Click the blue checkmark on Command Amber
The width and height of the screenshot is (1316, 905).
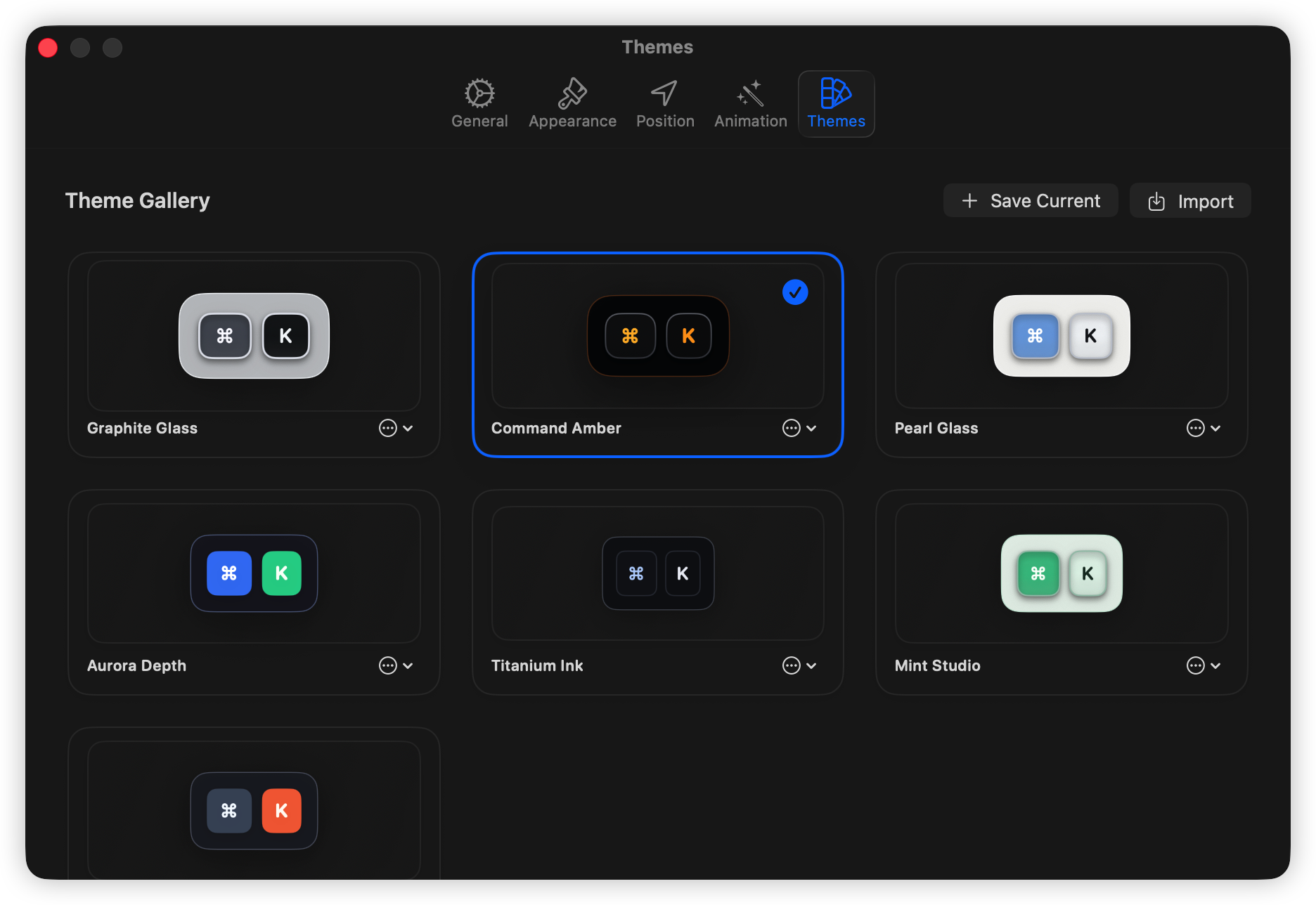pyautogui.click(x=795, y=292)
